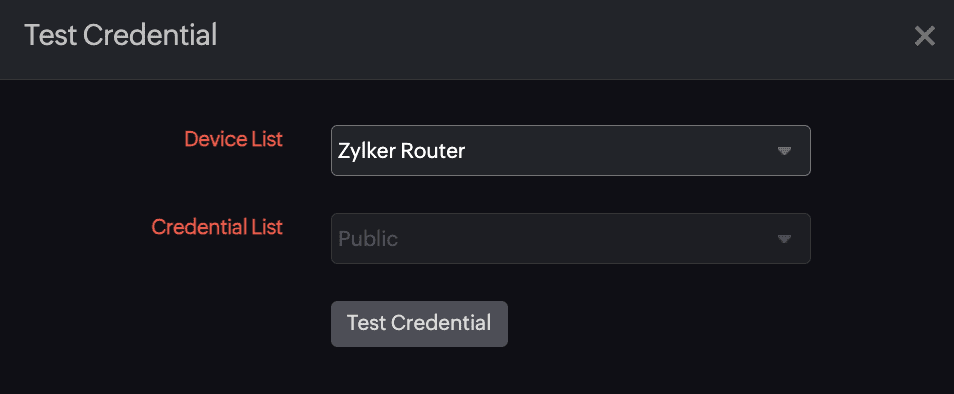Show credential options via the triangle icon
Viewport: 954px width, 394px height.
(x=784, y=239)
